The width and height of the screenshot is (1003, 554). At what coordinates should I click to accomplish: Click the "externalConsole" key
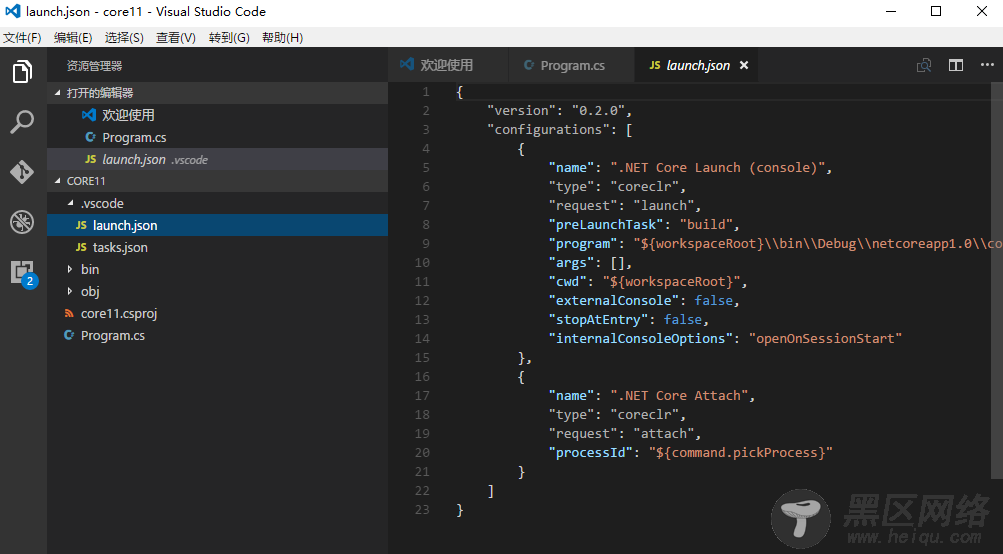pos(613,301)
